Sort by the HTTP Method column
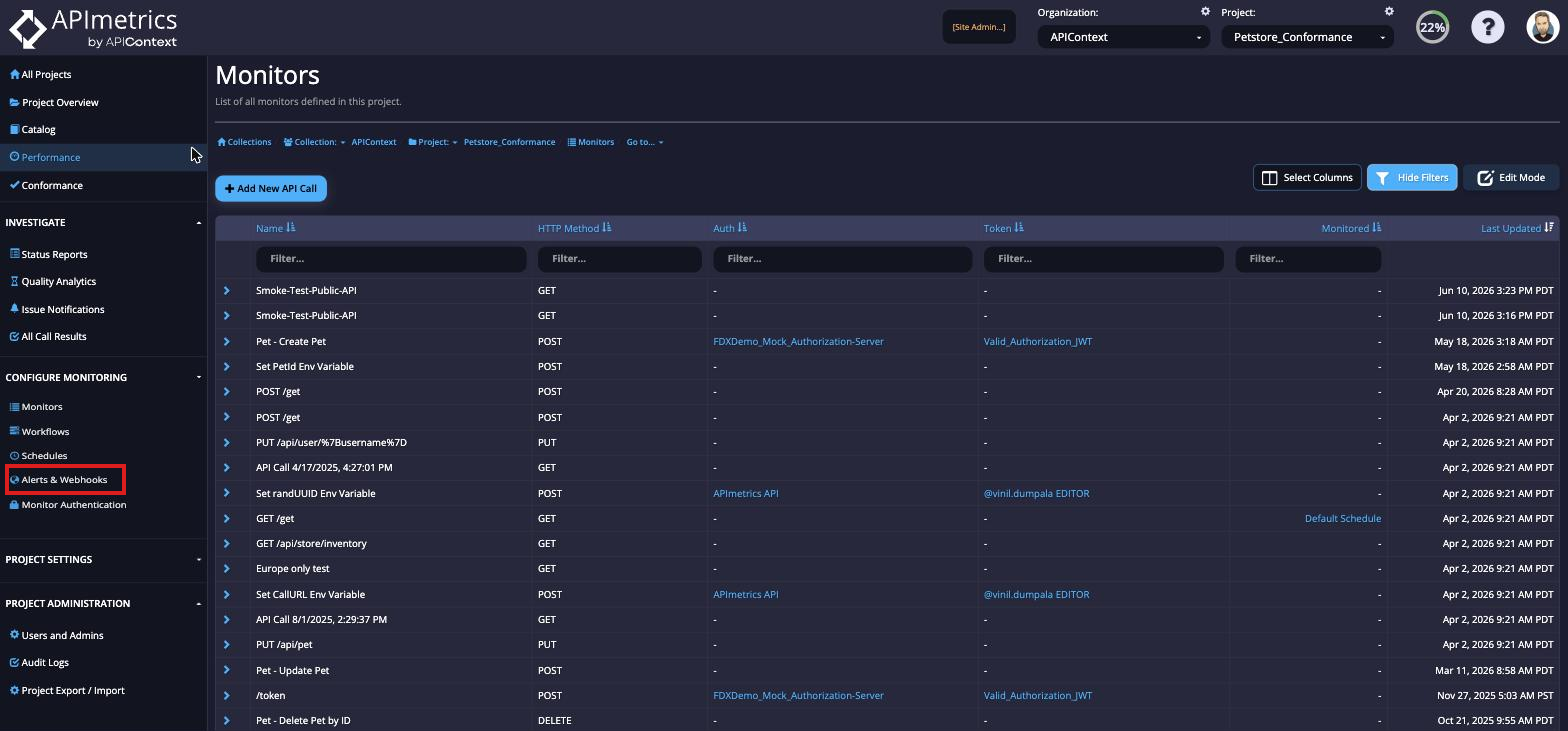Viewport: 1568px width, 731px height. click(574, 228)
